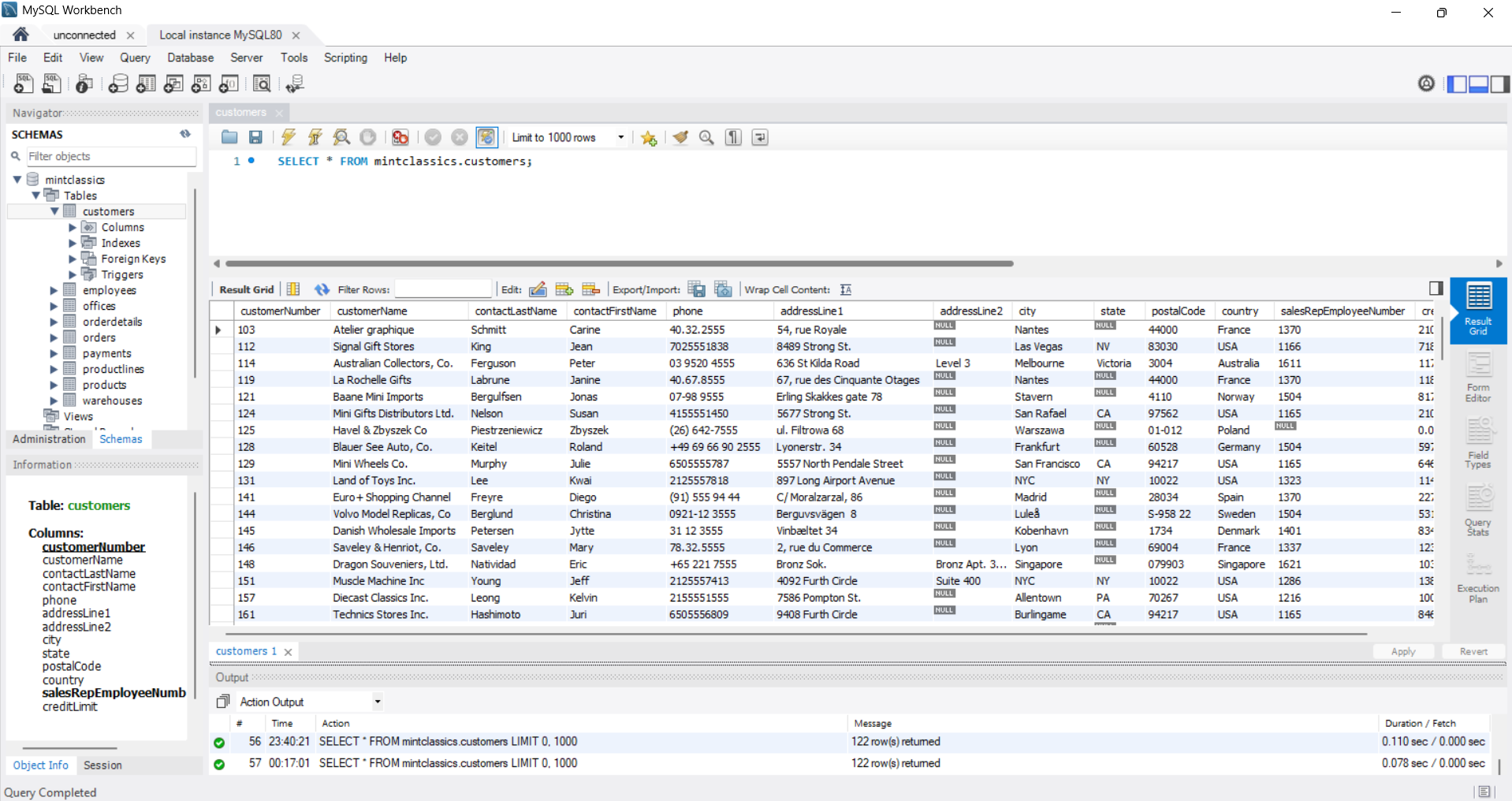Open the Scripting menu

tap(345, 58)
